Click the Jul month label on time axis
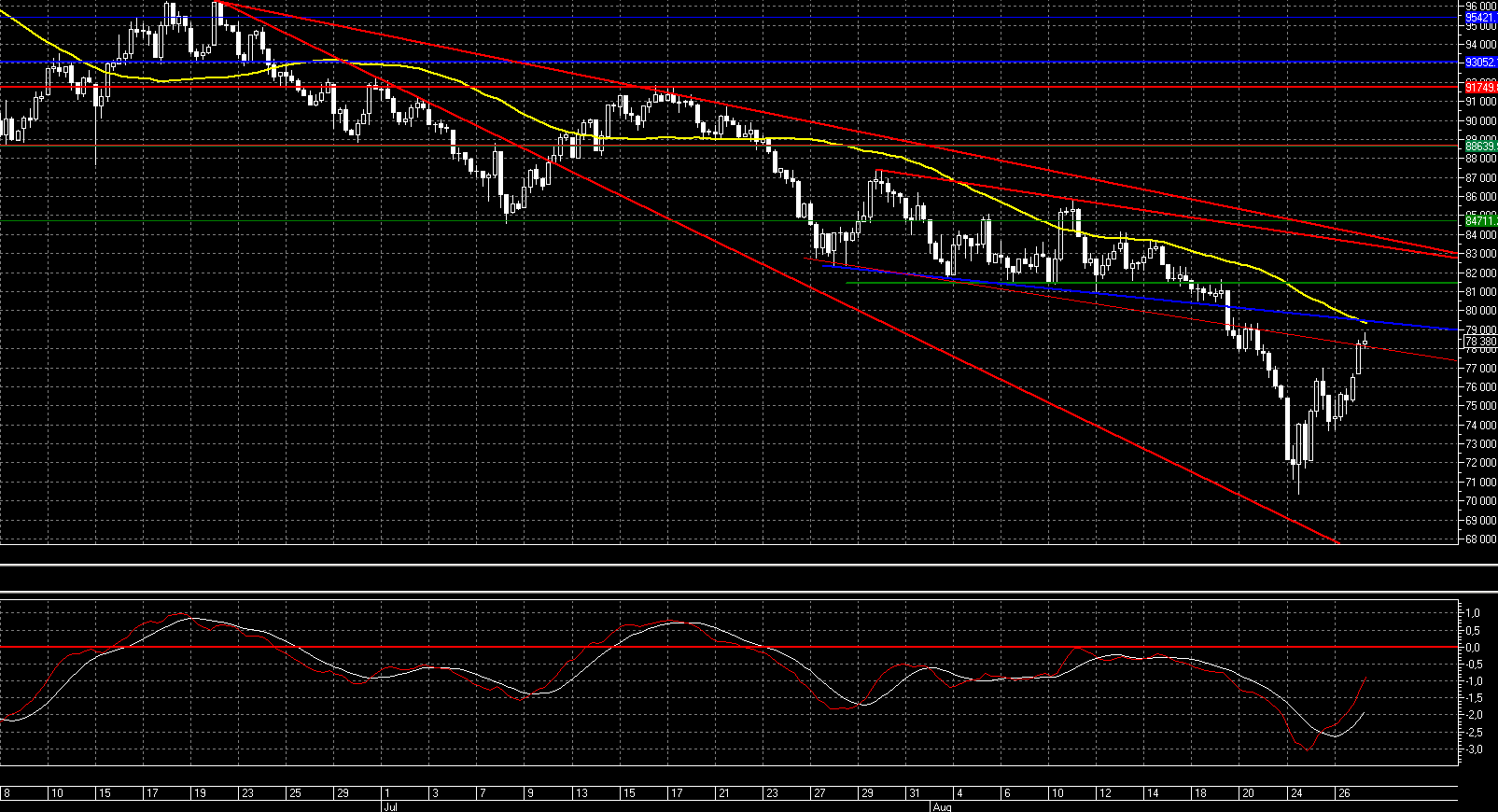The width and height of the screenshot is (1498, 812). click(x=389, y=805)
